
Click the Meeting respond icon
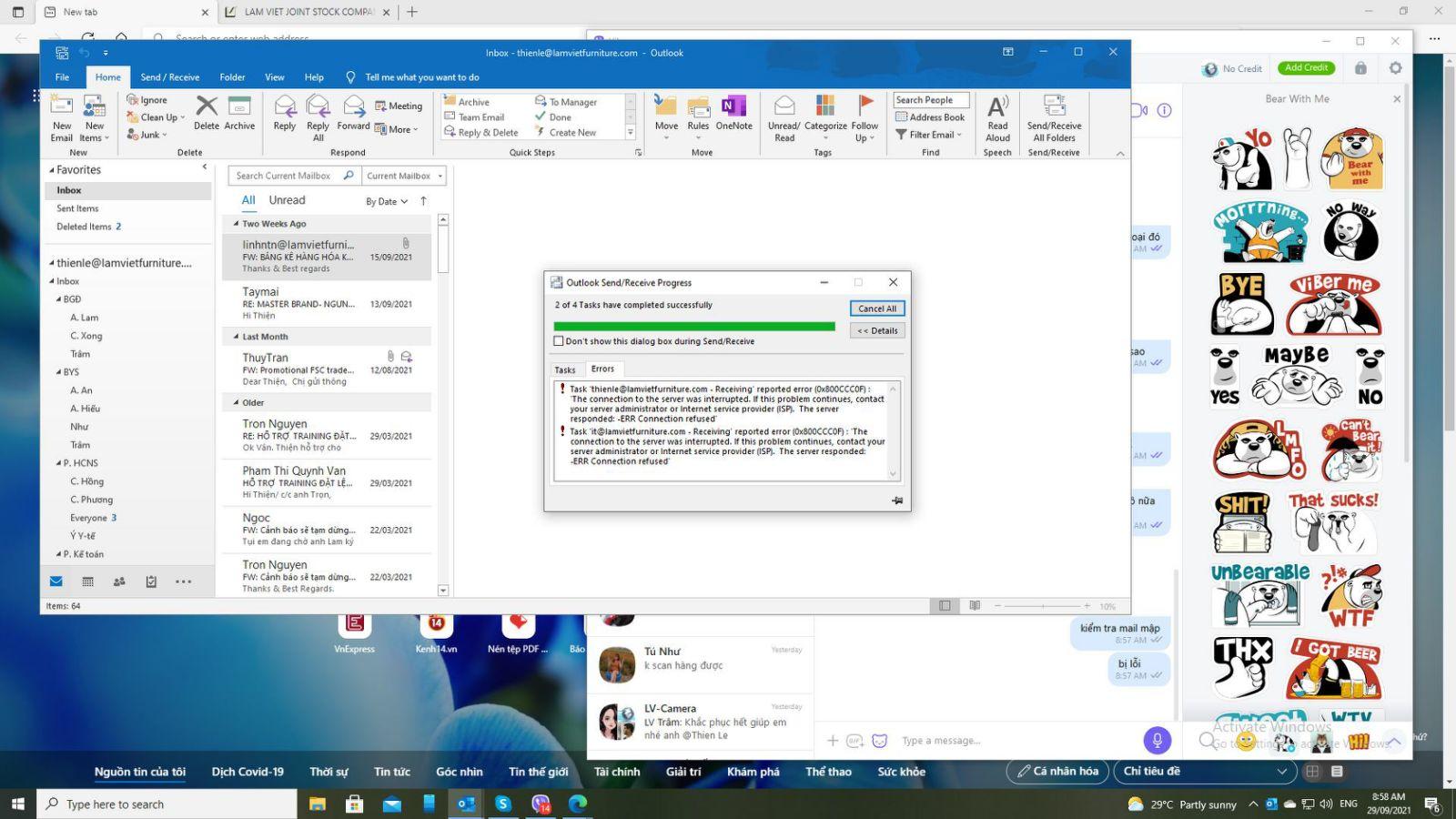point(381,106)
